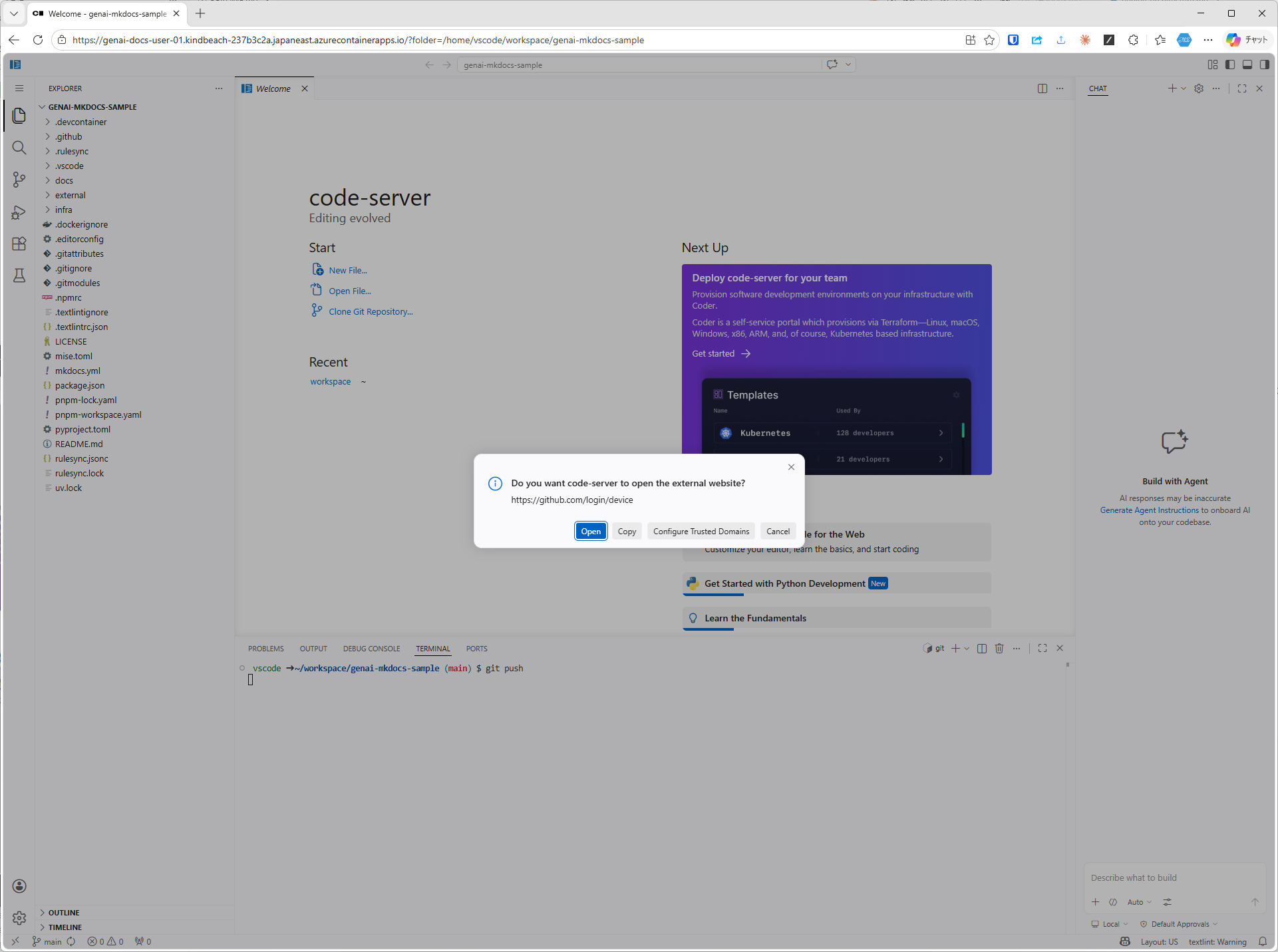Open the Run and Debug view
The image size is (1278, 952).
19,212
